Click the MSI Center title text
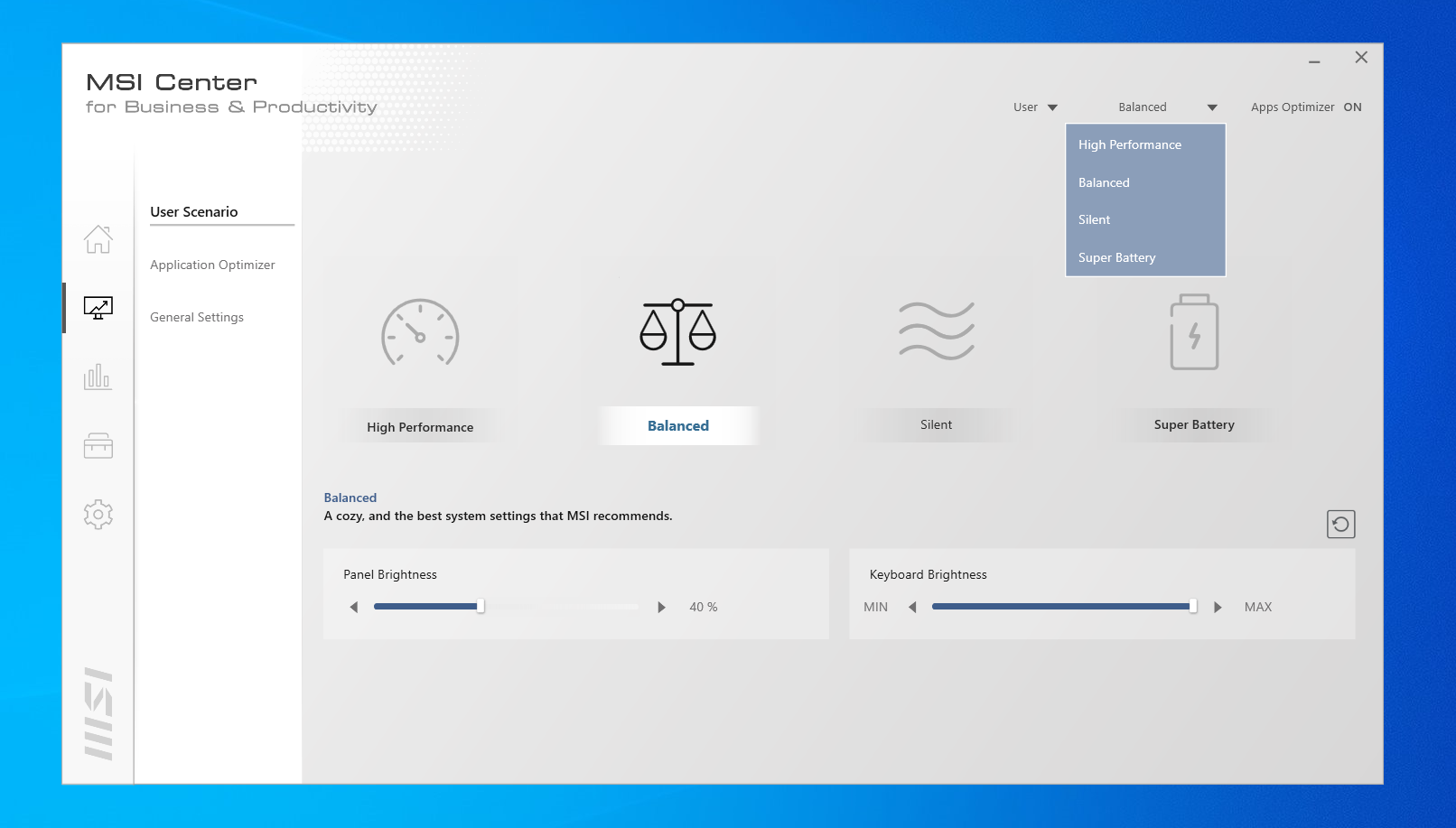 tap(172, 82)
